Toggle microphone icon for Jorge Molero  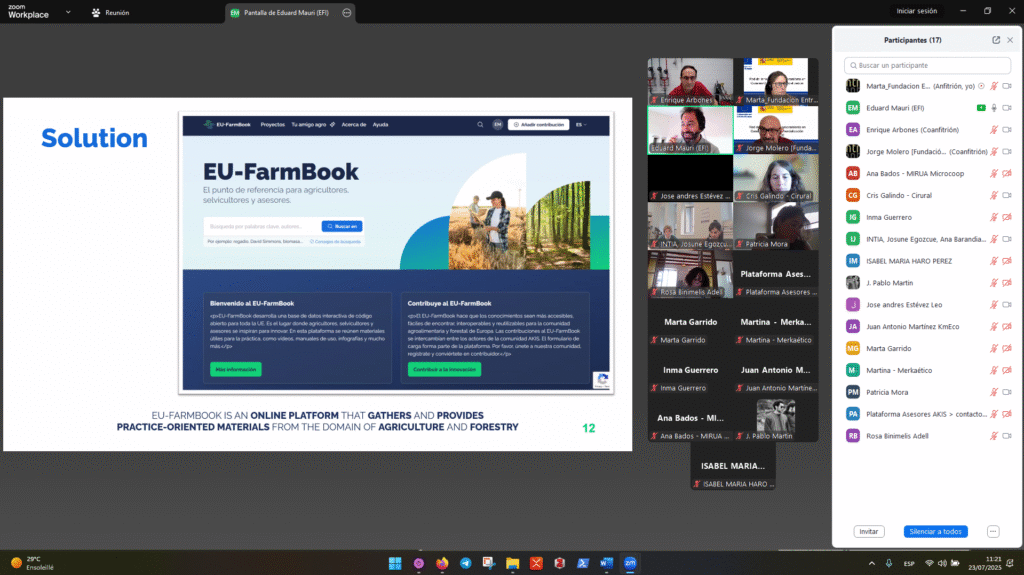[994, 152]
